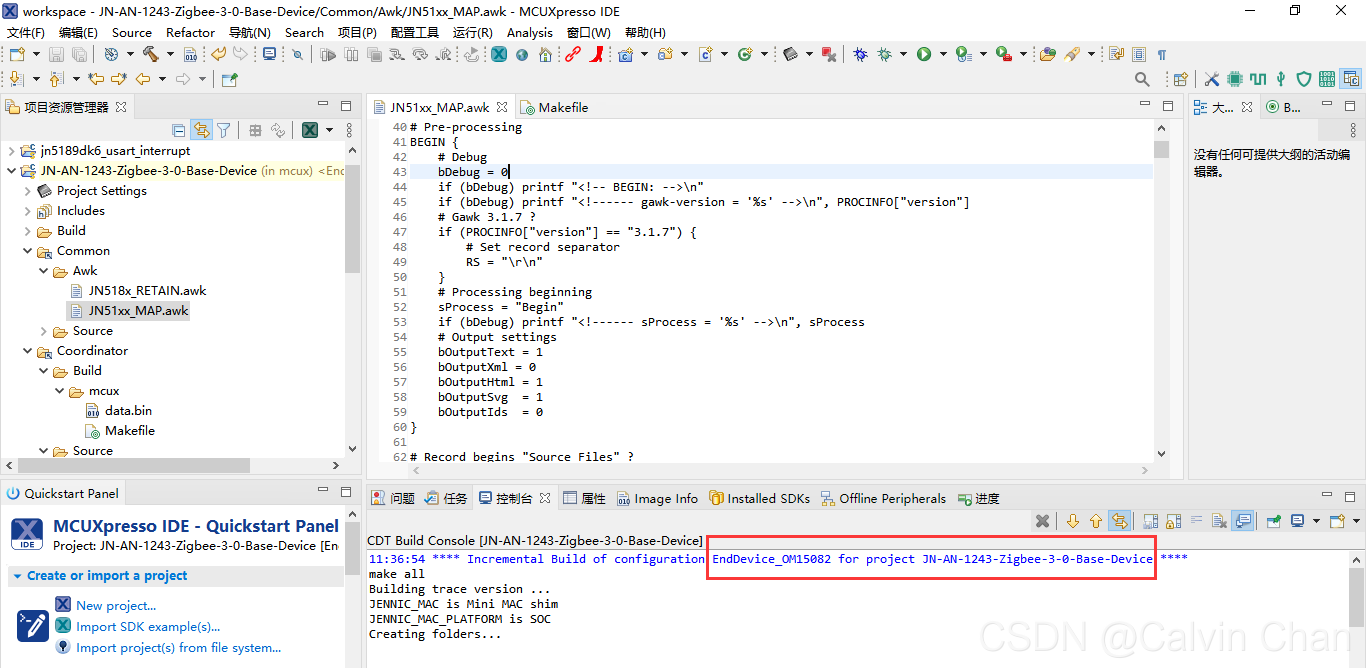
Task: Collapse the Create or import a project section
Action: (17, 576)
